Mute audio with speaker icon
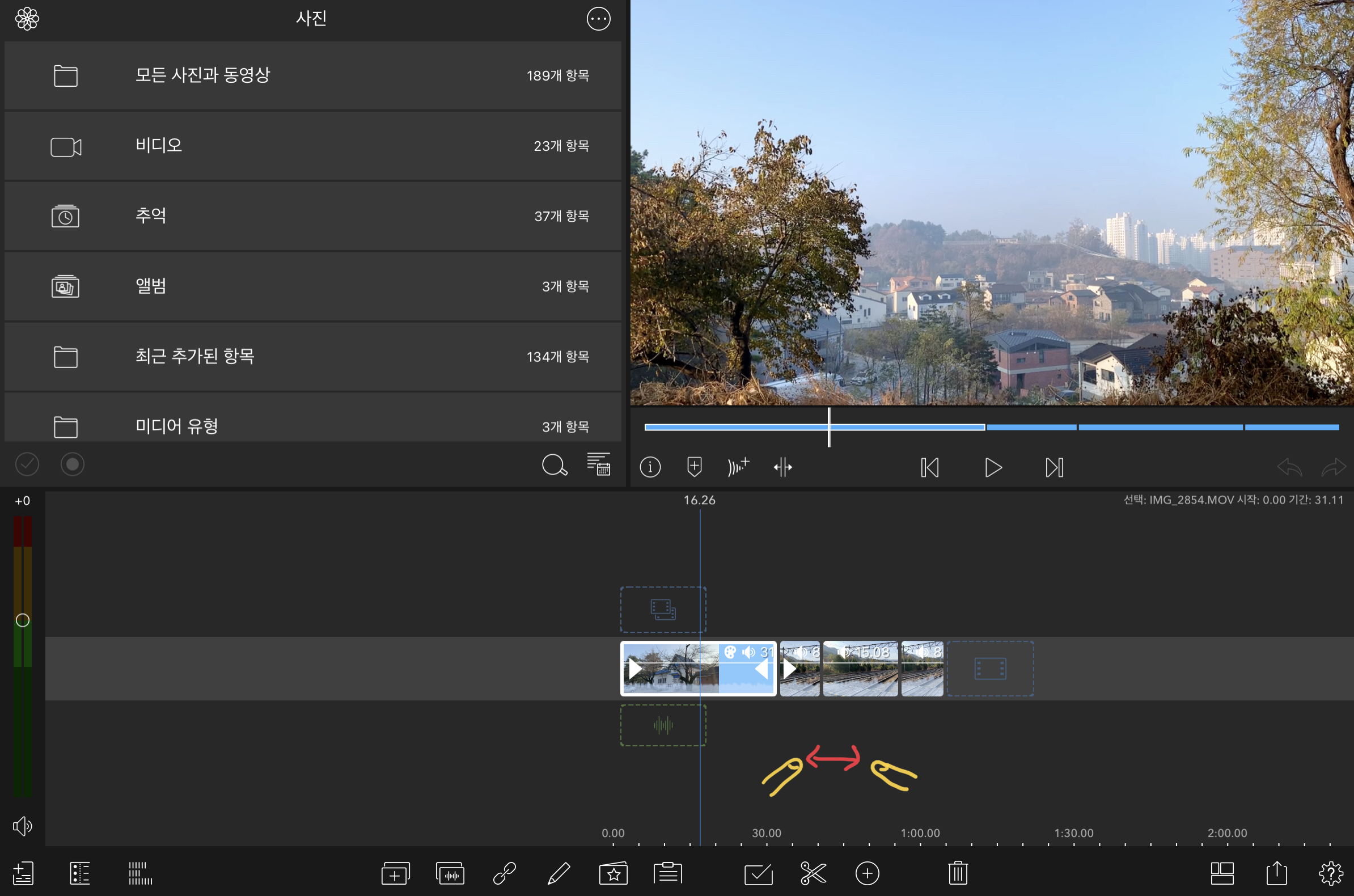Image resolution: width=1354 pixels, height=896 pixels. (22, 826)
